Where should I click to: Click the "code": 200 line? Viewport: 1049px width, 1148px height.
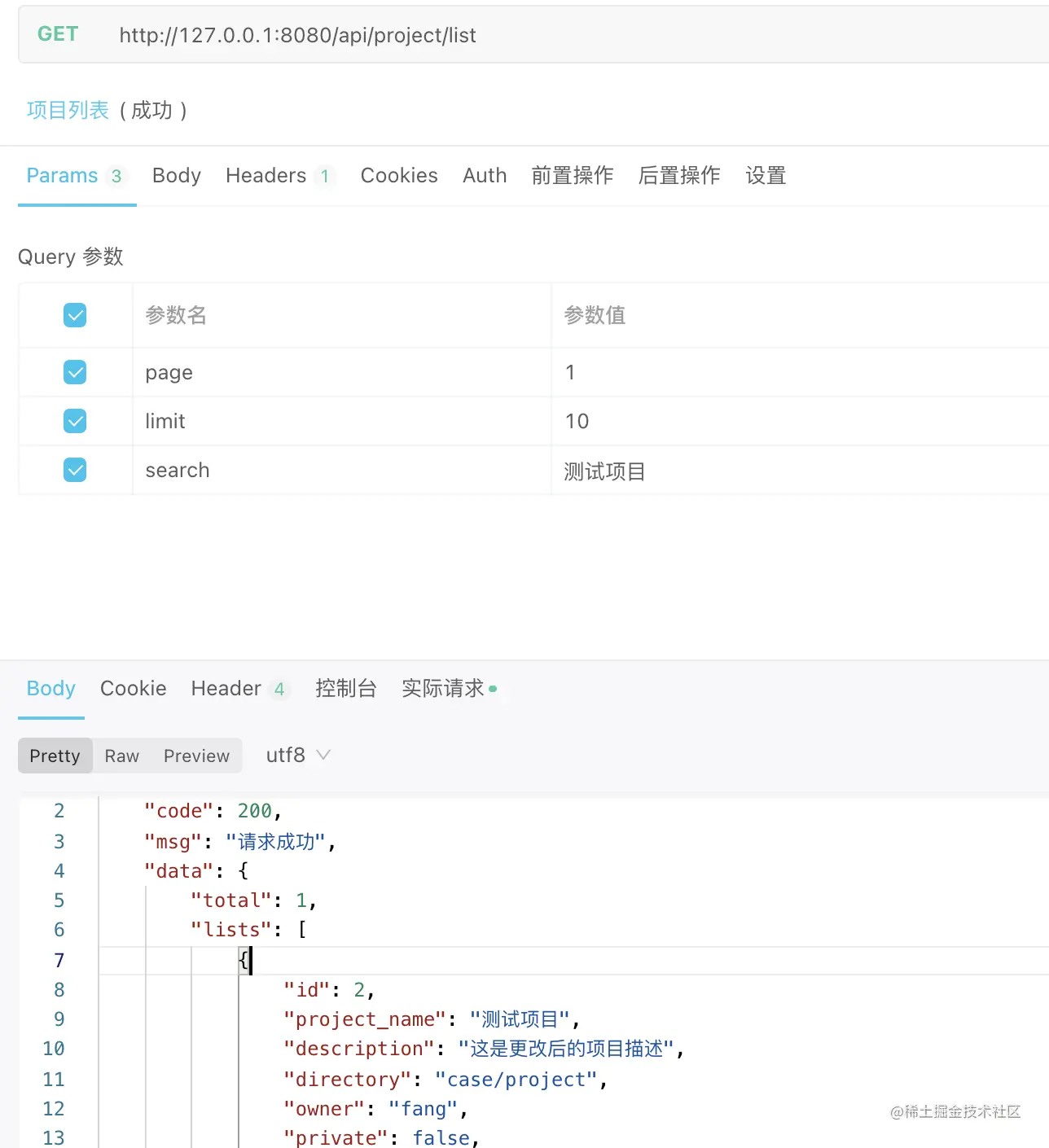213,811
